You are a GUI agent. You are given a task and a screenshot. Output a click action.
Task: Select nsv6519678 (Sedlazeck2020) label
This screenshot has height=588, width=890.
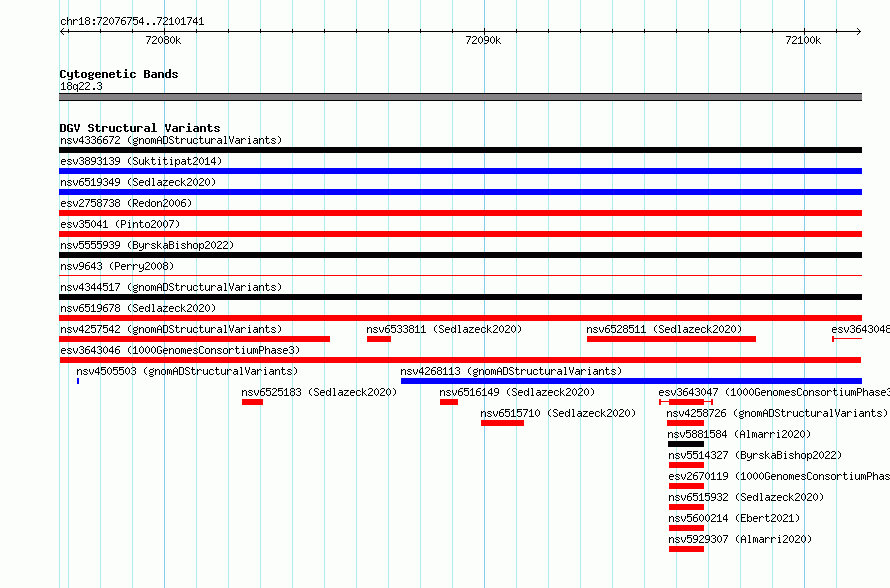coord(138,308)
